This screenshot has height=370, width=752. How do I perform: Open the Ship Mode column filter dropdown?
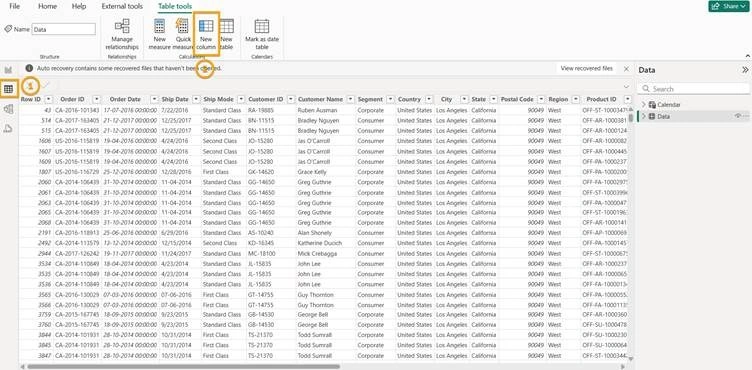coord(241,99)
